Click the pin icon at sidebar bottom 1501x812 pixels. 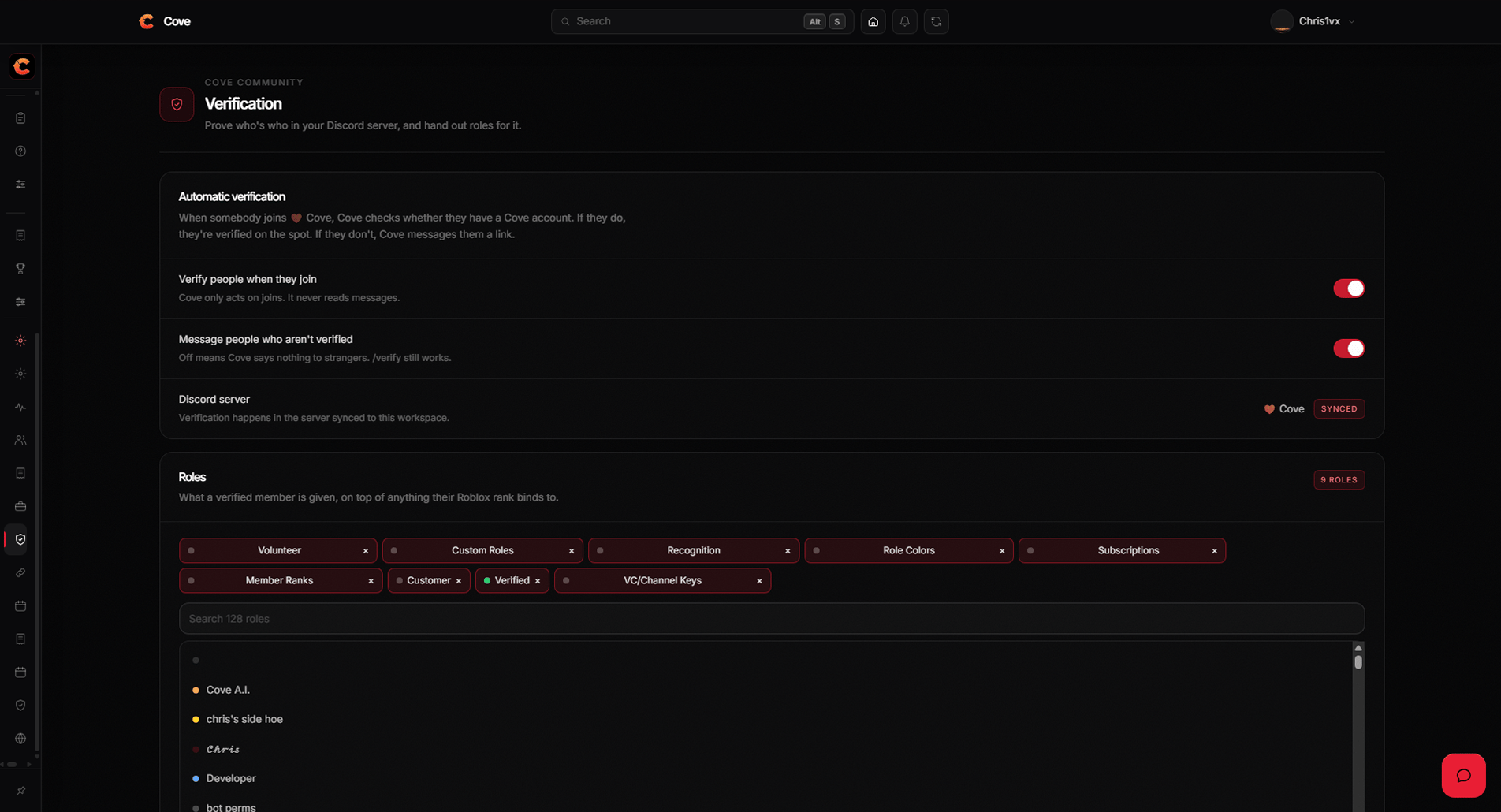20,791
